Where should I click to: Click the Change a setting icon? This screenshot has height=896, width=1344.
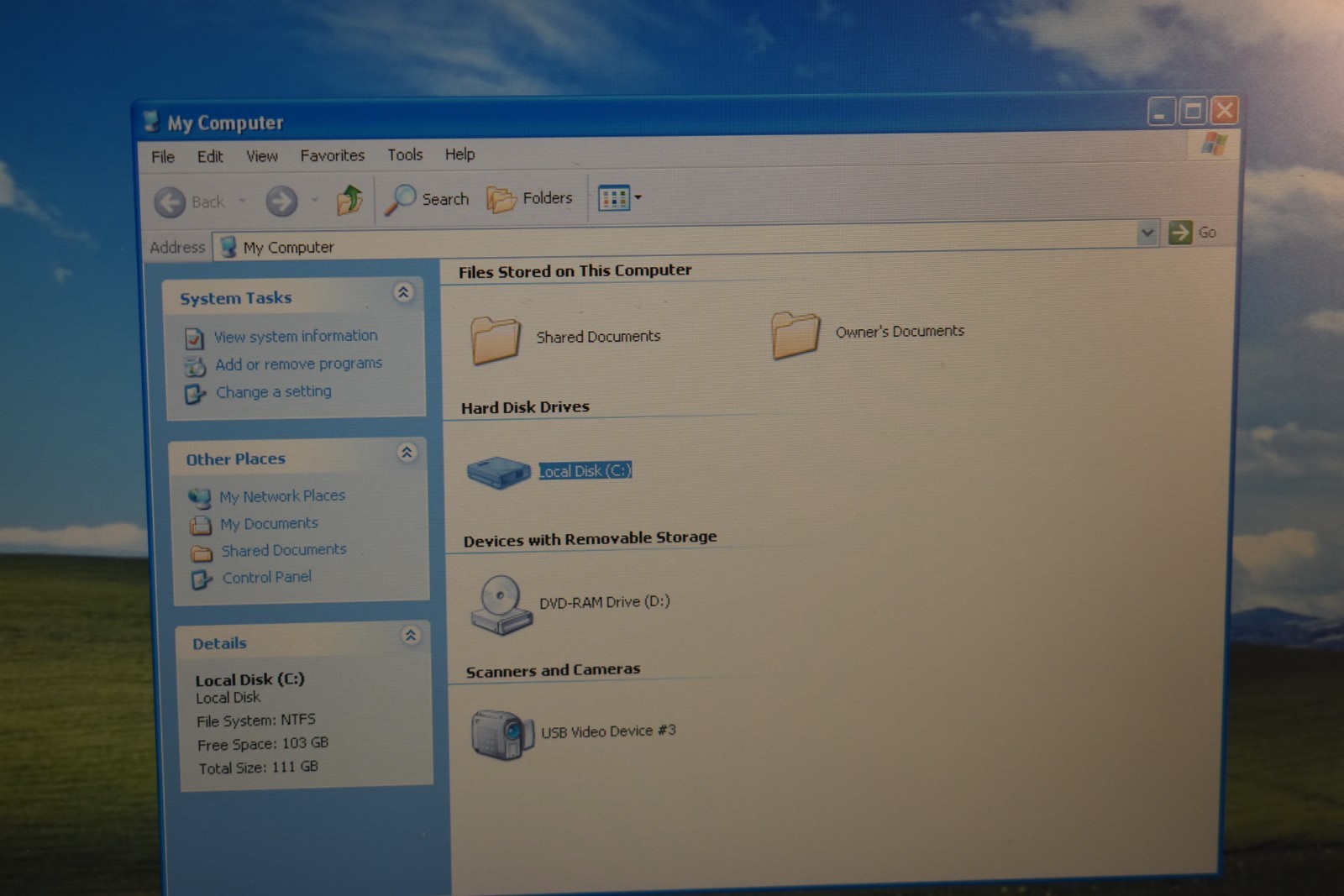(195, 394)
